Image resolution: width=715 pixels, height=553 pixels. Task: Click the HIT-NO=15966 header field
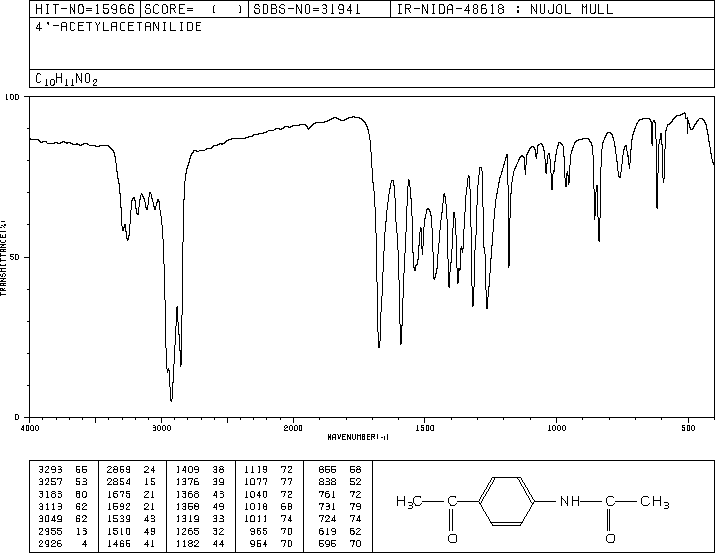(x=85, y=9)
